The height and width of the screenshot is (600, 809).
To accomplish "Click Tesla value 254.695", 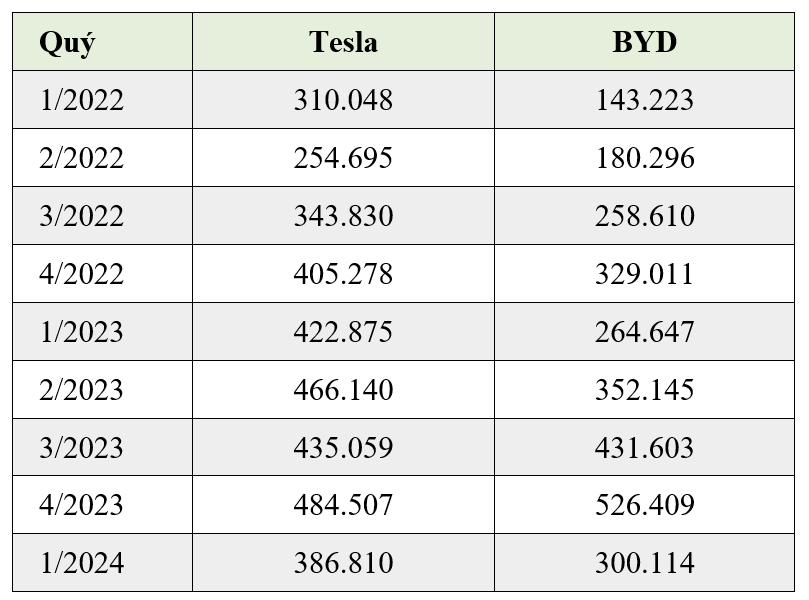I will click(343, 159).
